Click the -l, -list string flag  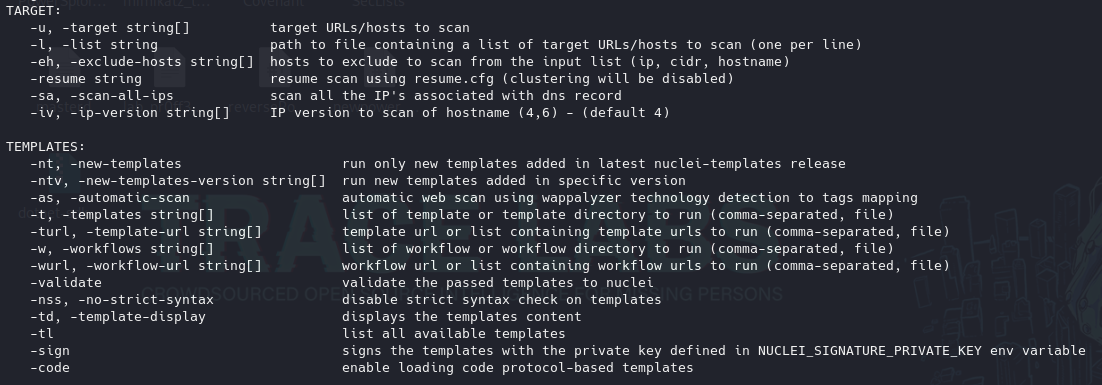(x=94, y=45)
